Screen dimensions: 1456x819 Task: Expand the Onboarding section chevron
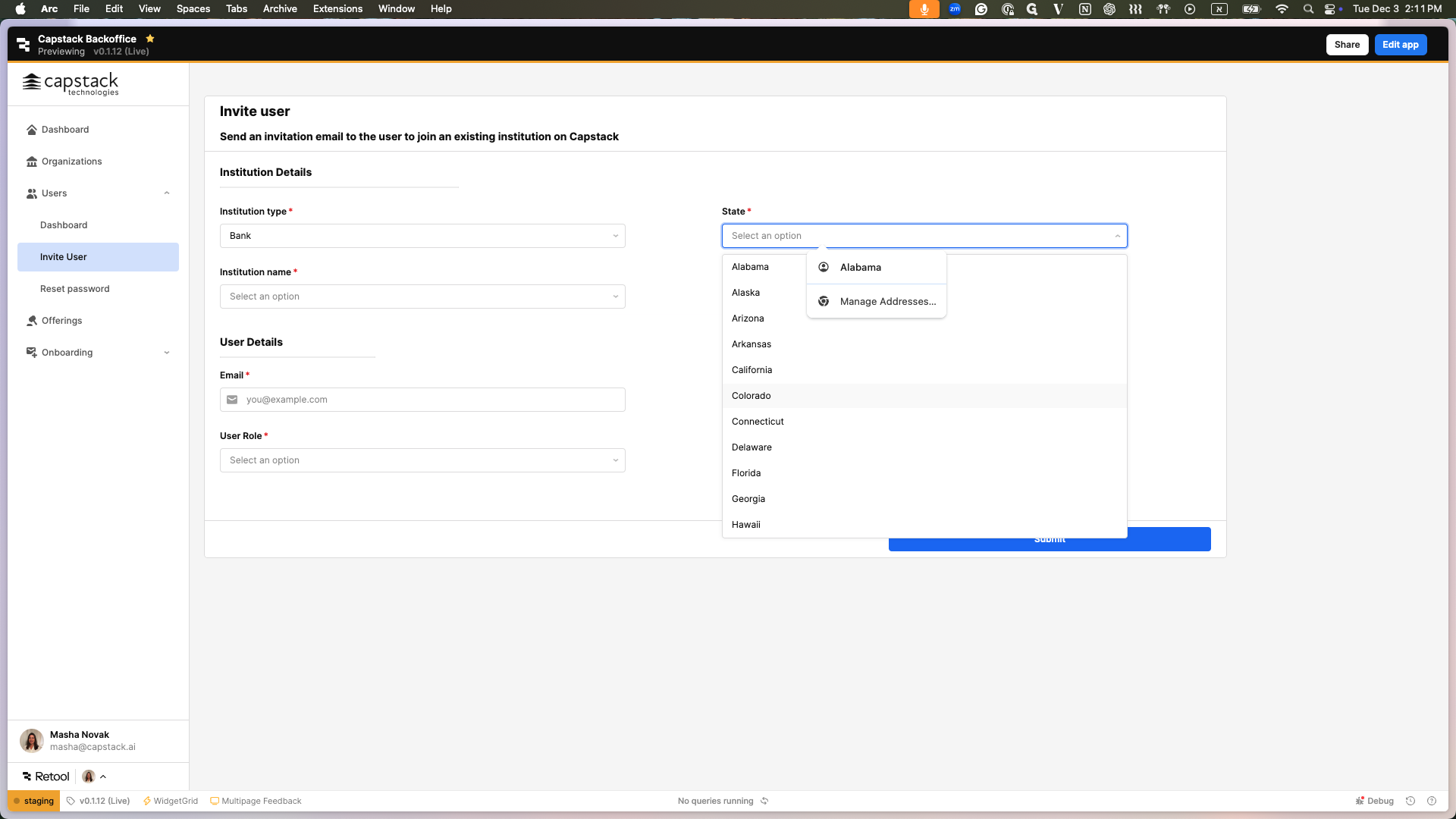167,353
